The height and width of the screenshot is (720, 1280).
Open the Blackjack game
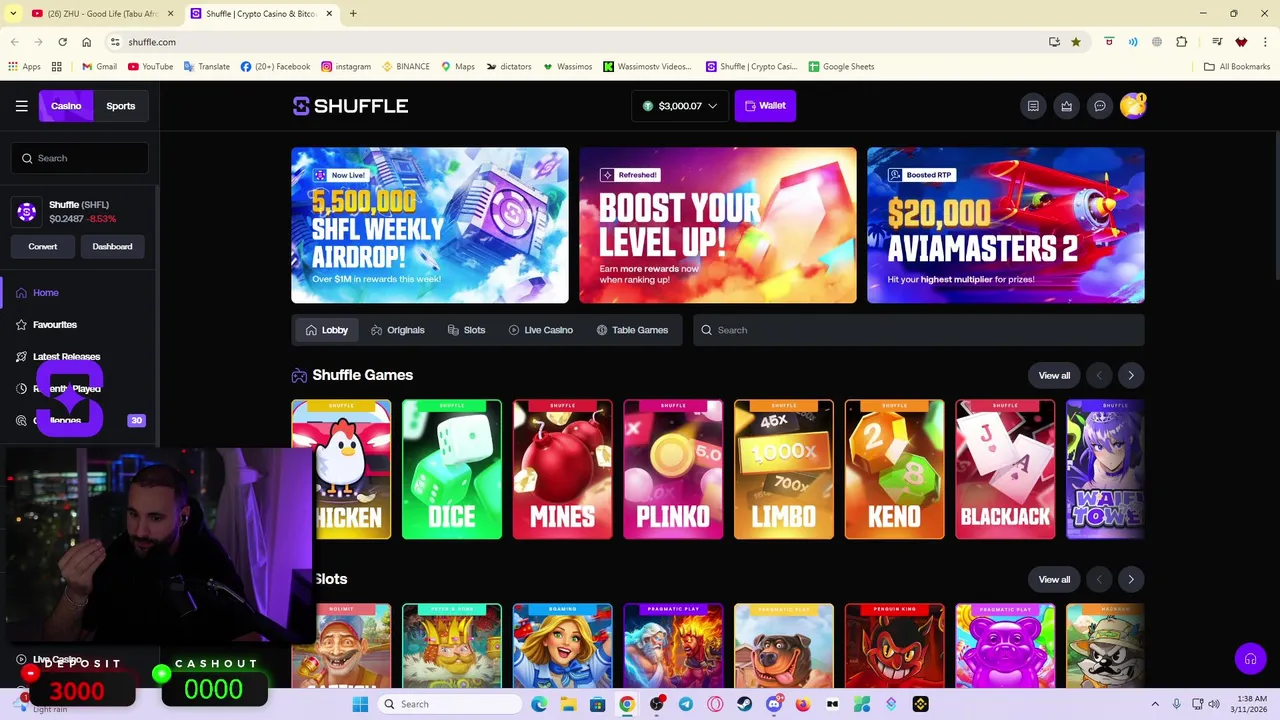(x=1005, y=469)
